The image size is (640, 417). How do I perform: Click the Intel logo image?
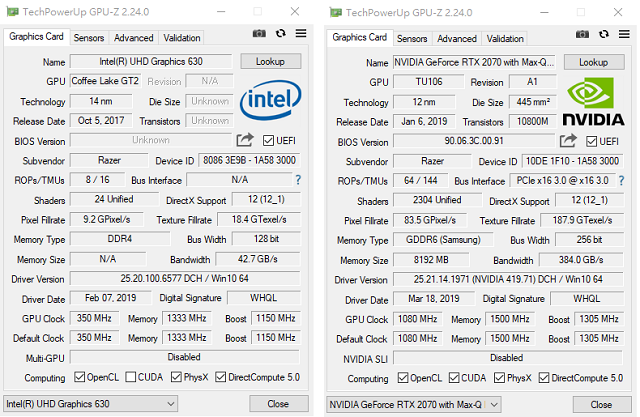(271, 100)
